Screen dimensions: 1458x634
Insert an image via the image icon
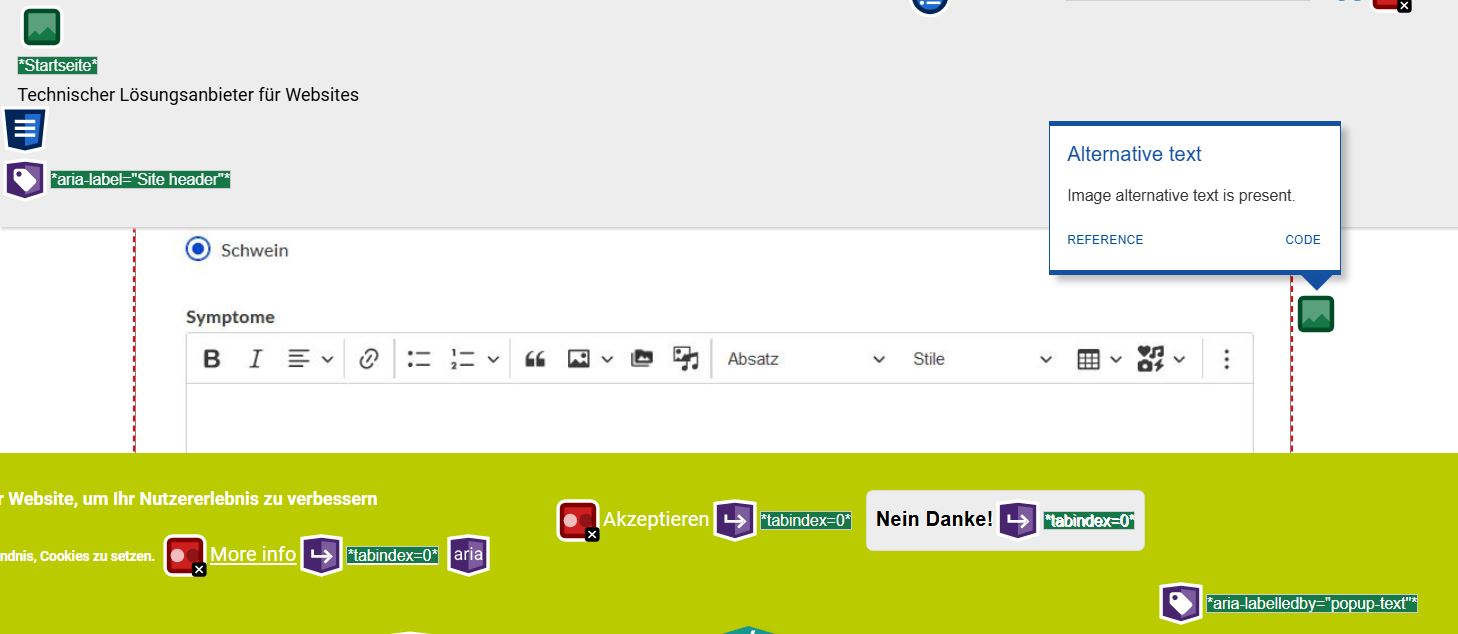[x=581, y=358]
